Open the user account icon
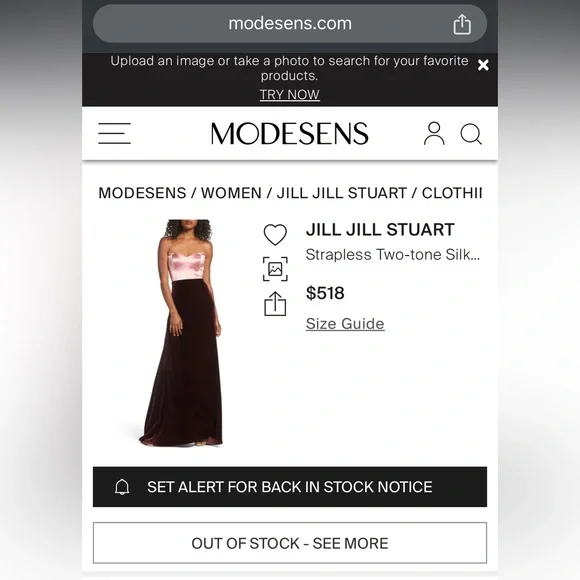 (x=434, y=133)
